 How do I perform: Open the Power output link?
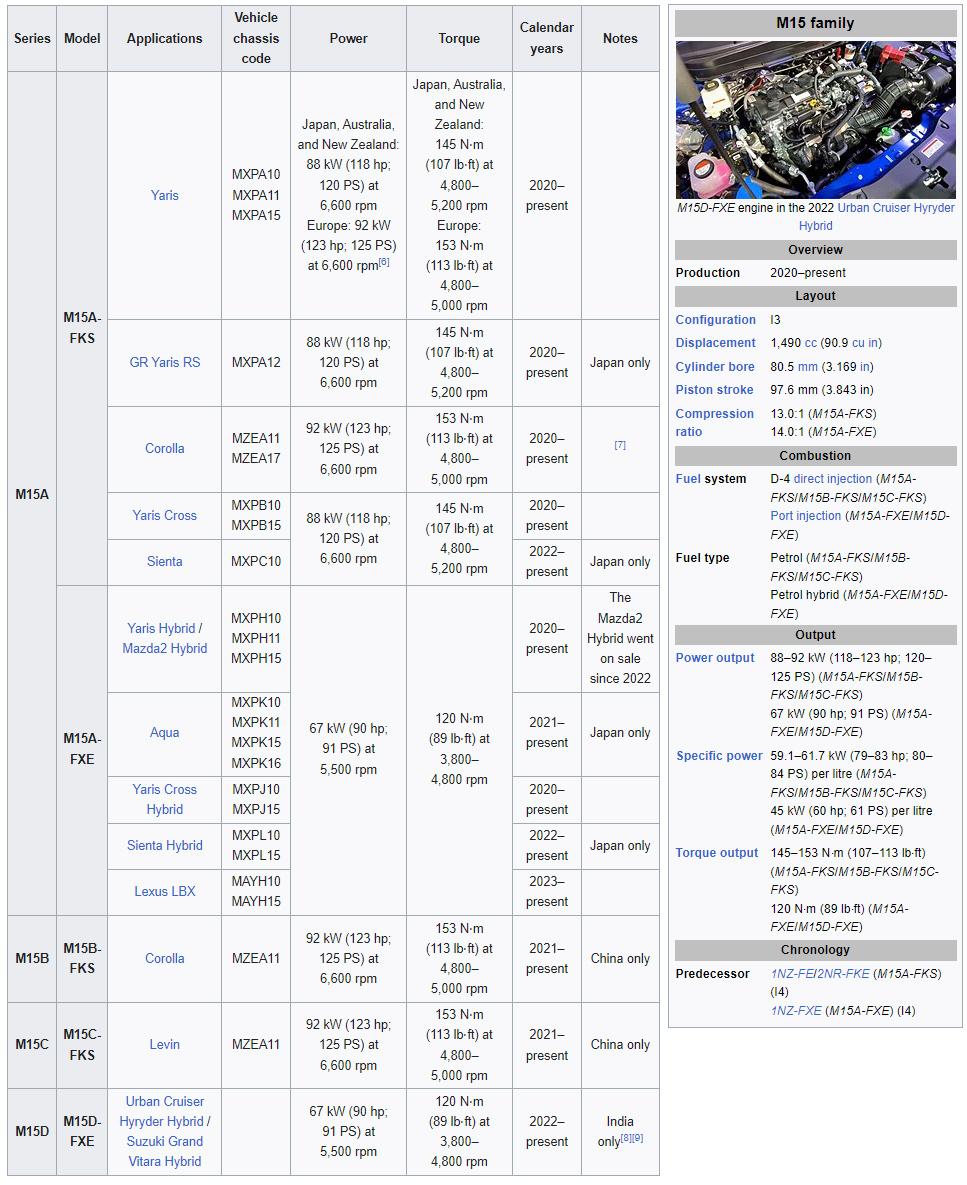715,658
